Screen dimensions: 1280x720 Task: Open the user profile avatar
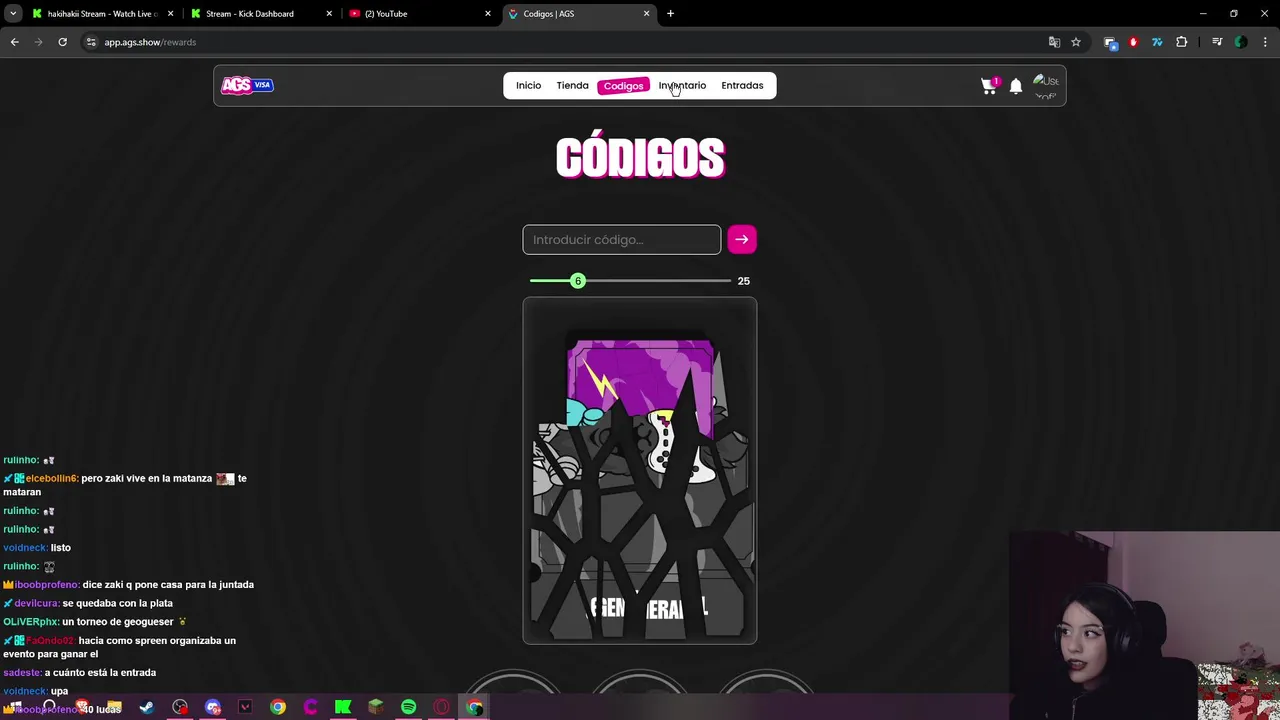click(x=1046, y=86)
